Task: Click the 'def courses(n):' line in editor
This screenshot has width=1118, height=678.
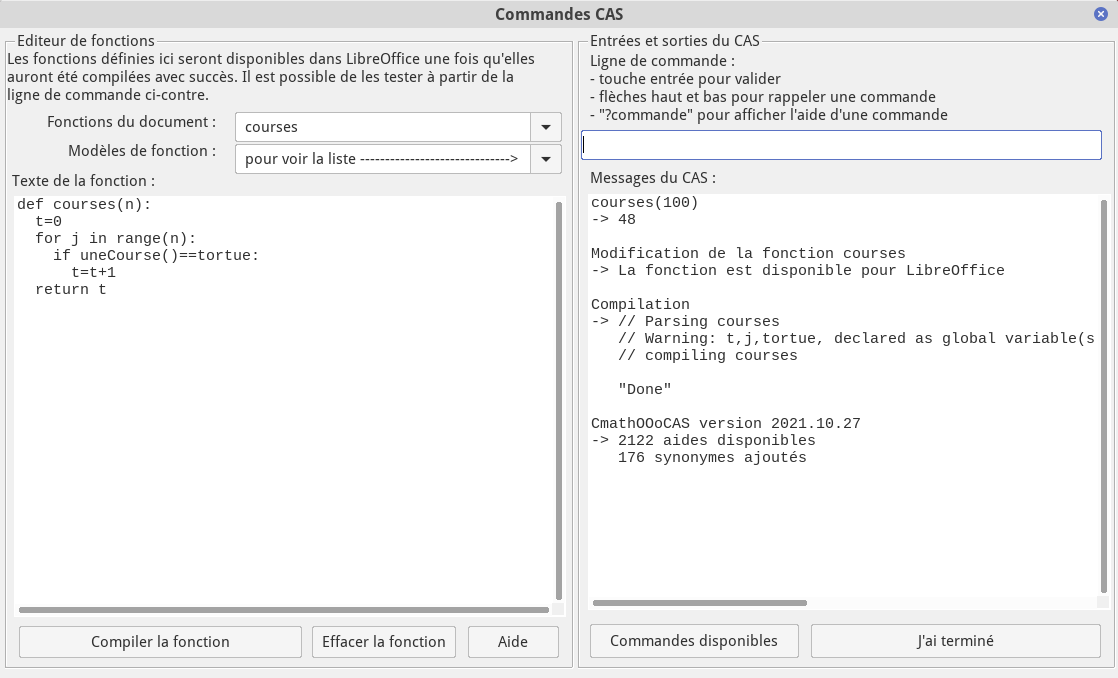Action: coord(84,204)
